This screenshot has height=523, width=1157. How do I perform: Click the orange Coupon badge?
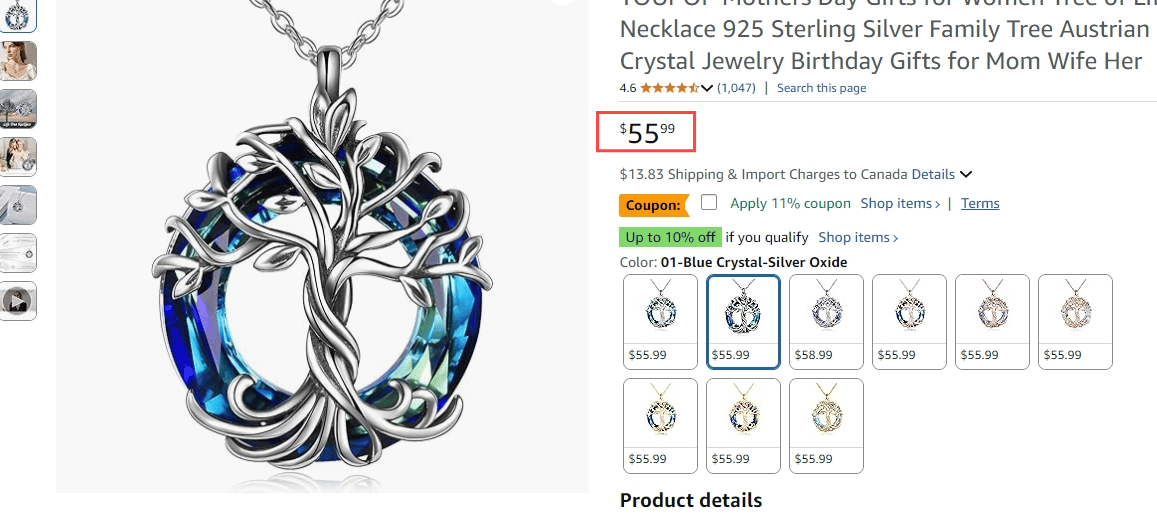click(x=653, y=205)
